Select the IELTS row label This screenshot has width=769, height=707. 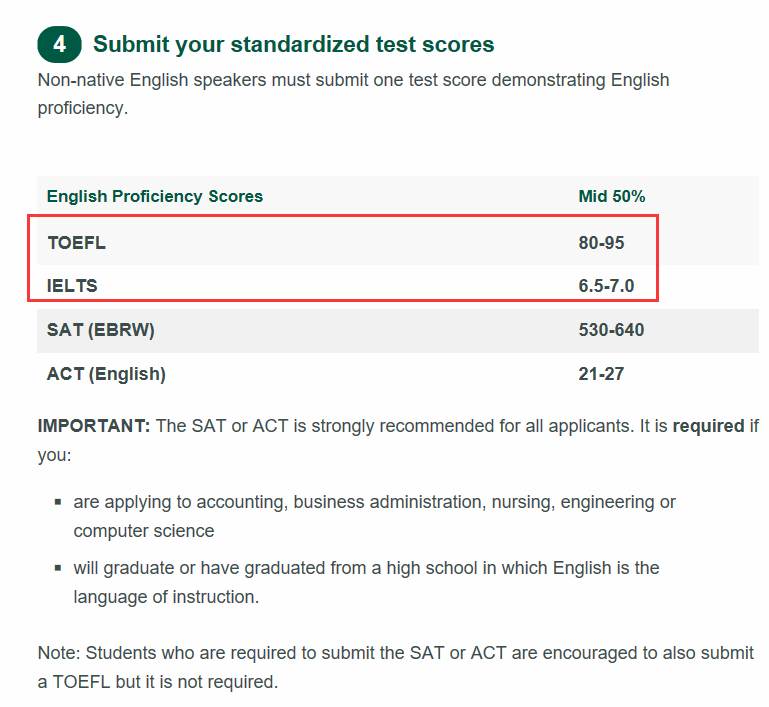click(72, 286)
